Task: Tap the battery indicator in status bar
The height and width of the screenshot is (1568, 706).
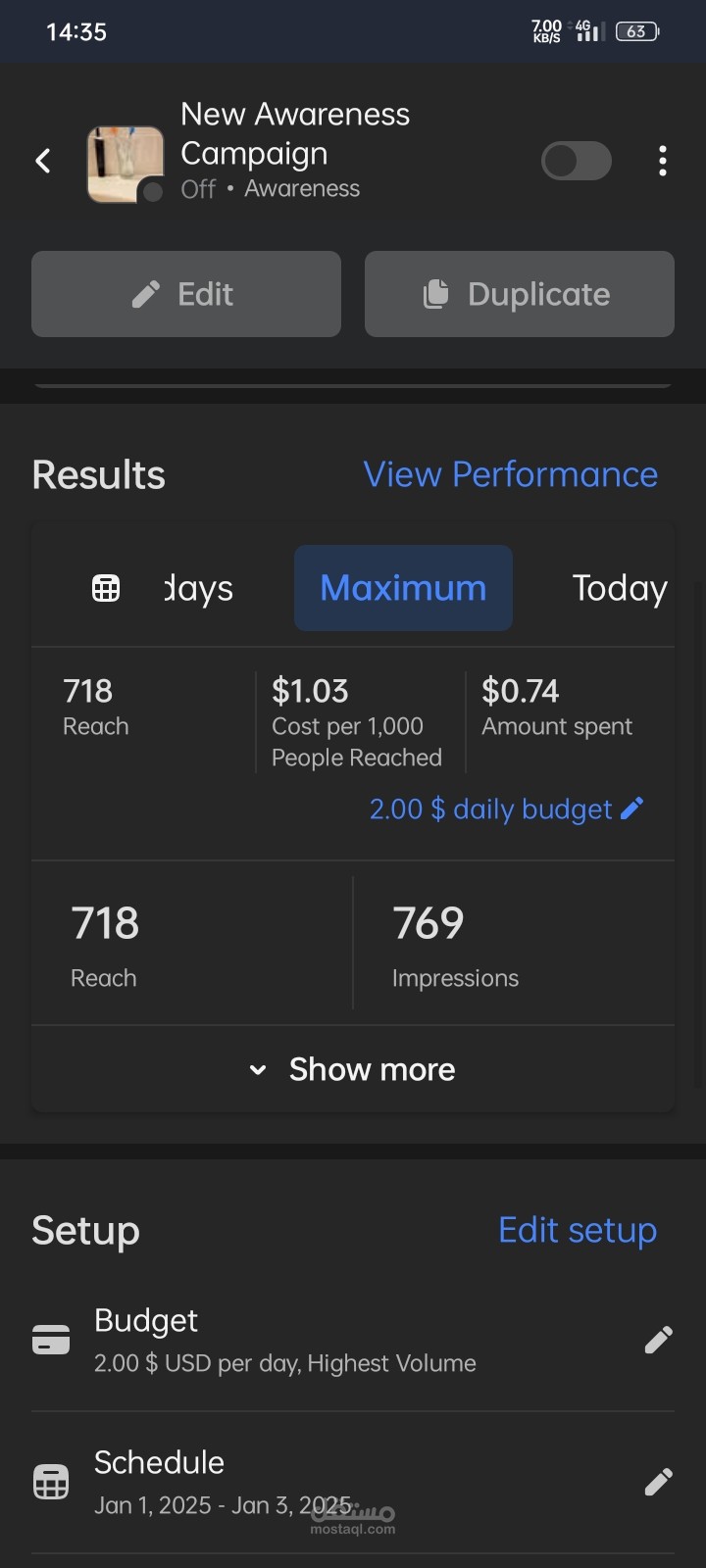Action: click(x=637, y=31)
